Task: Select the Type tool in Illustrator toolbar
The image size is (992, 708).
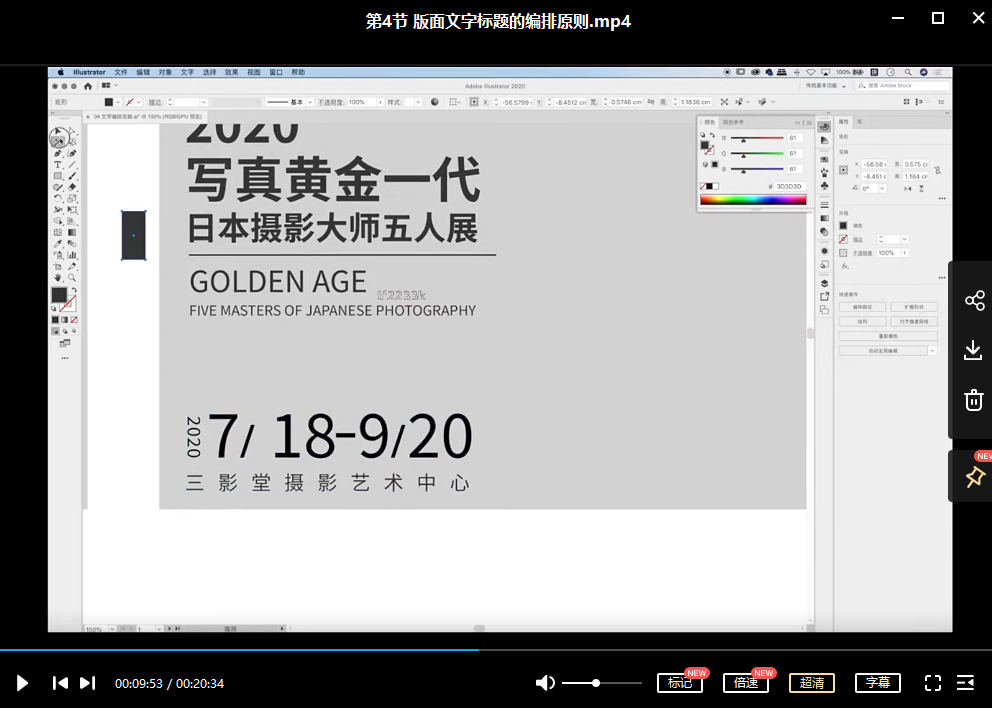Action: coord(58,165)
